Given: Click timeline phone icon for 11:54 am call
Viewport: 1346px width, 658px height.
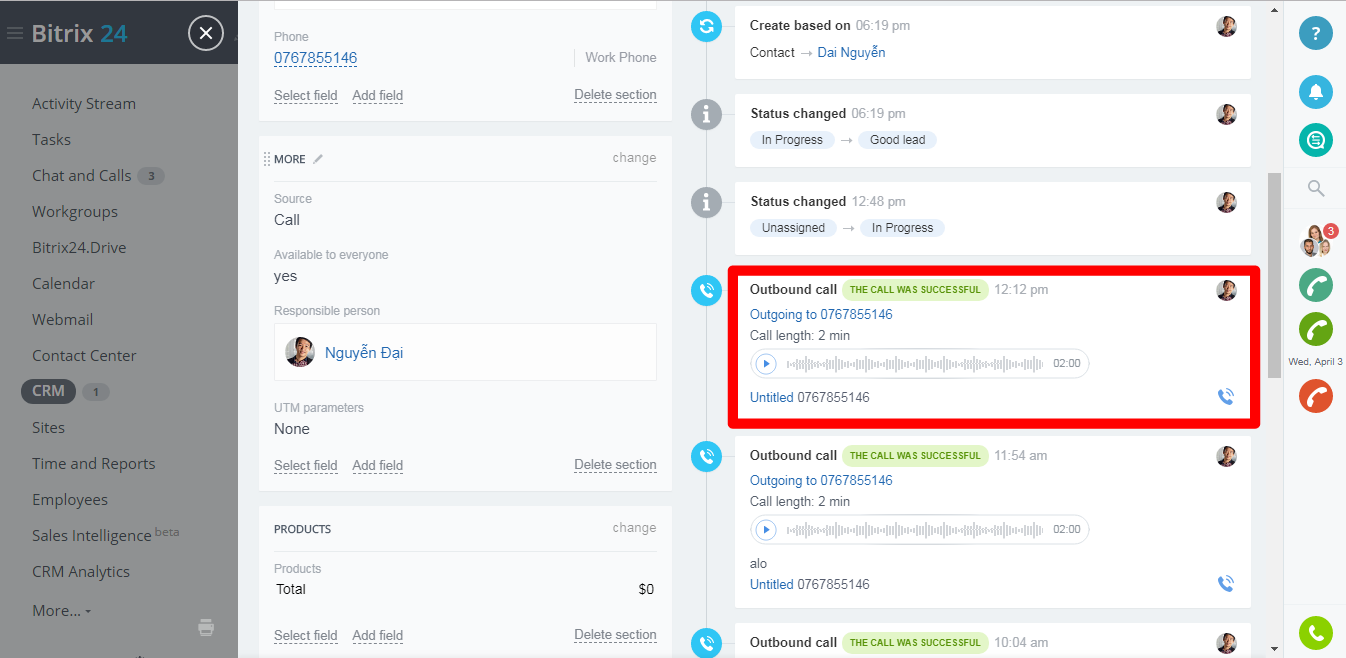Looking at the screenshot, I should pyautogui.click(x=706, y=456).
